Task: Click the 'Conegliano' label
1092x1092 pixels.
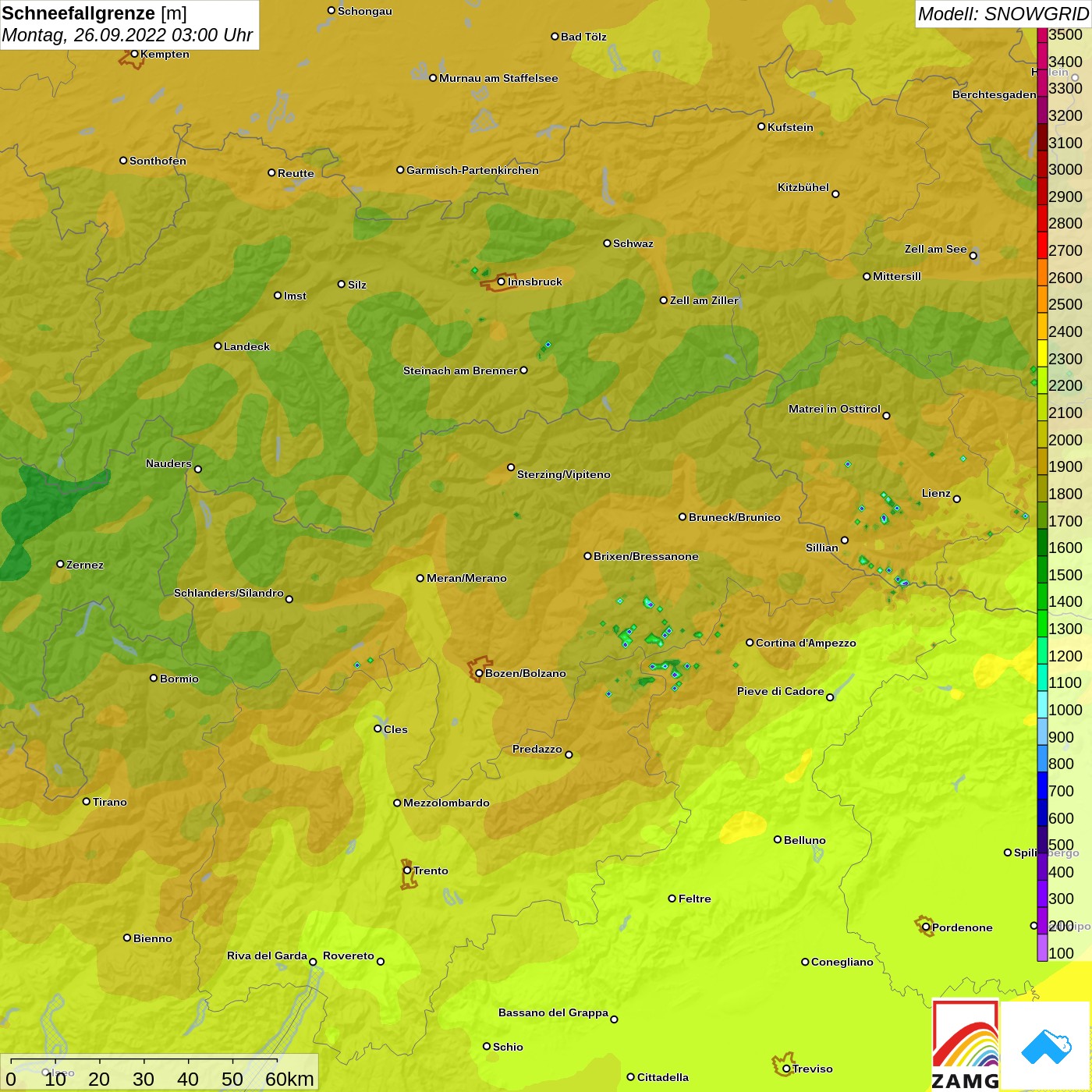Action: tap(842, 962)
